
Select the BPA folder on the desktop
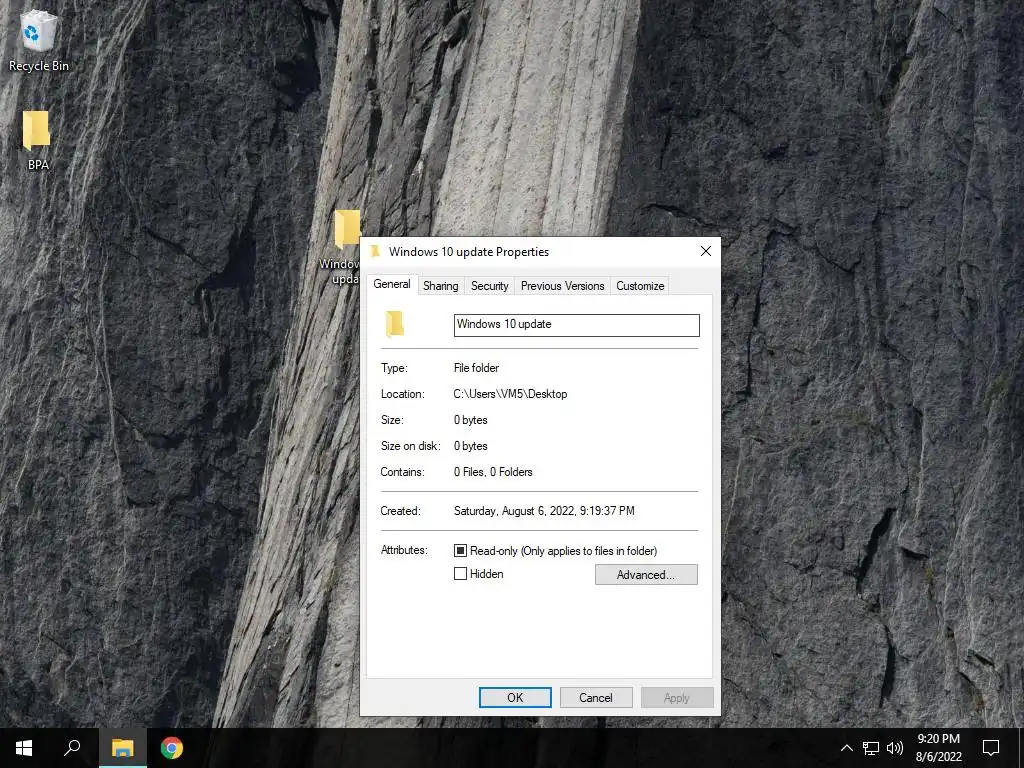pyautogui.click(x=37, y=139)
